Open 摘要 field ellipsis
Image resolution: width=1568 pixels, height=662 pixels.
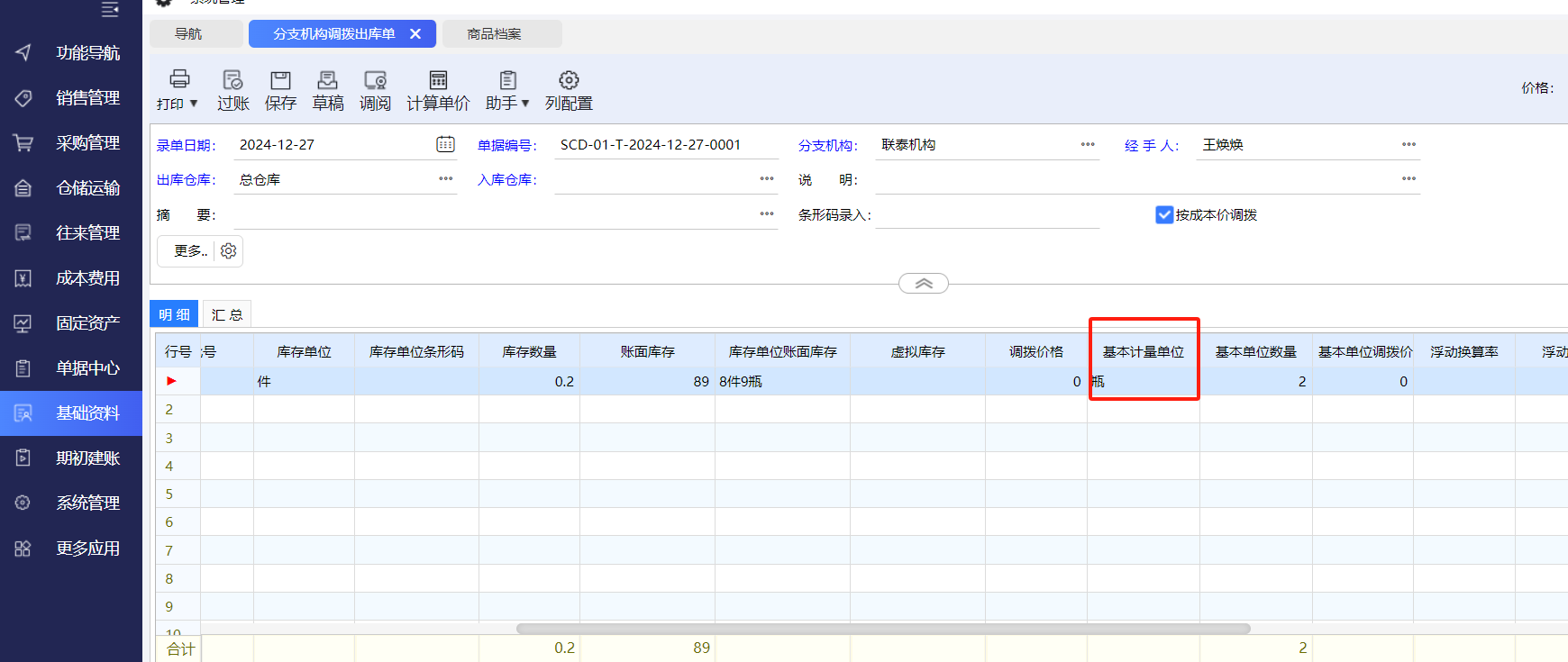click(x=767, y=213)
